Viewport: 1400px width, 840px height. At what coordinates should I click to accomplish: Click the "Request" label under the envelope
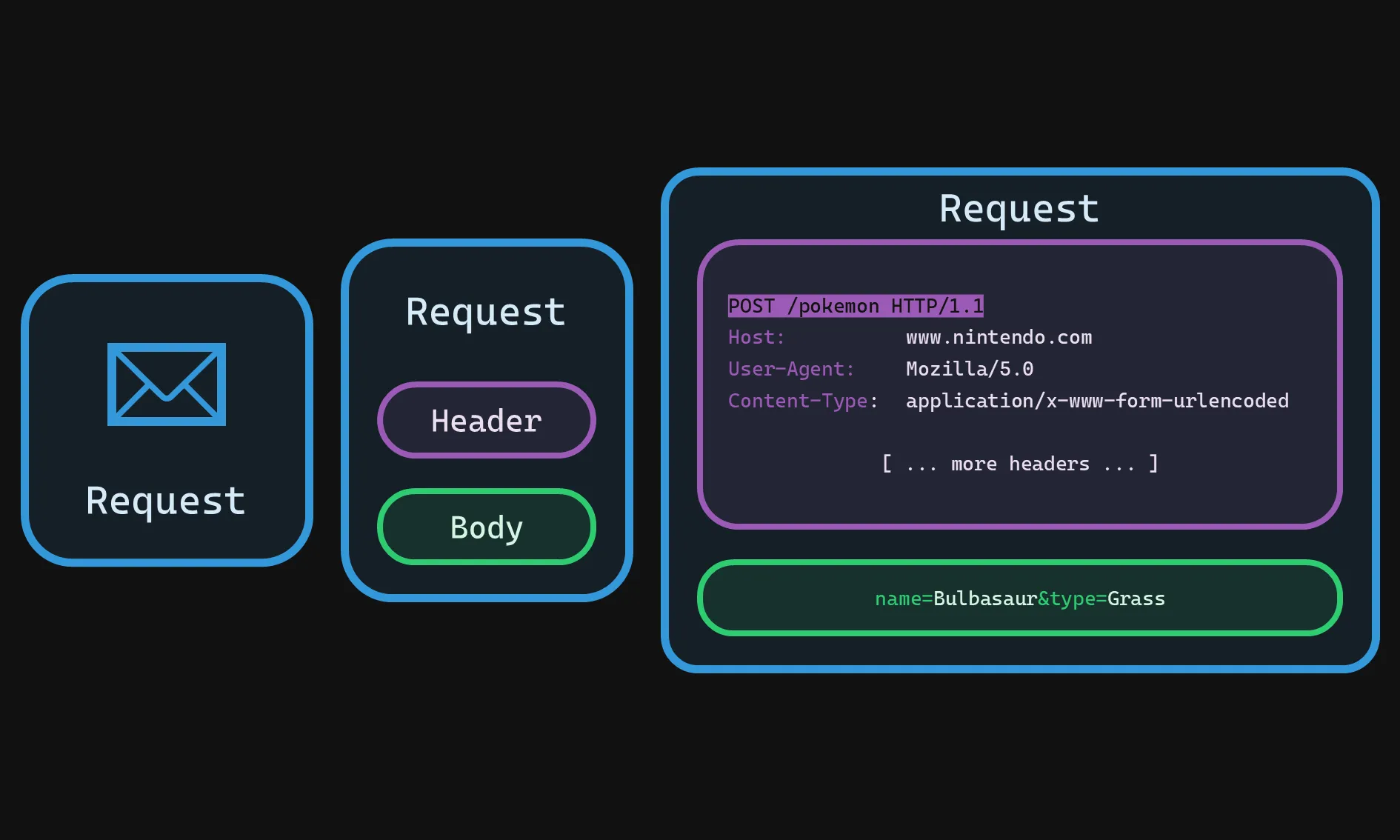(166, 502)
